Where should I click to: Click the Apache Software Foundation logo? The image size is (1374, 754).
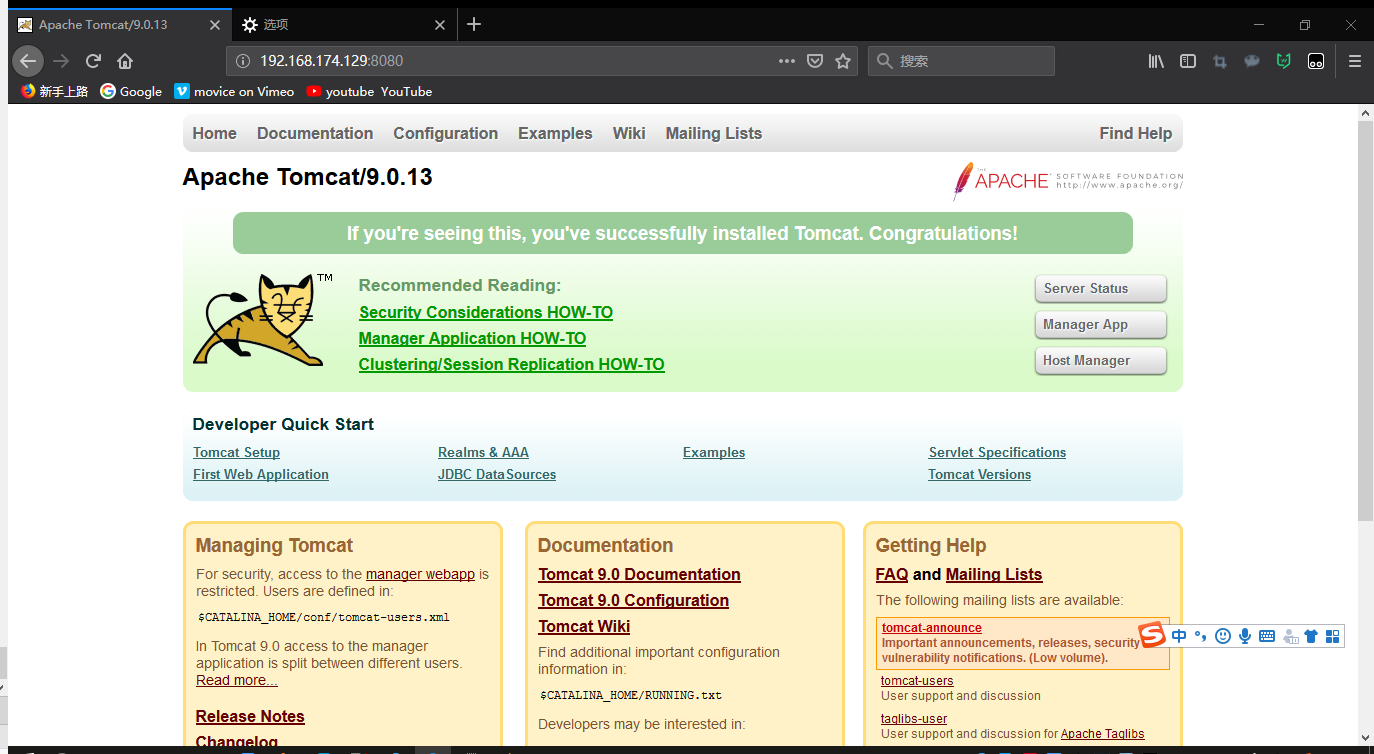click(1067, 181)
